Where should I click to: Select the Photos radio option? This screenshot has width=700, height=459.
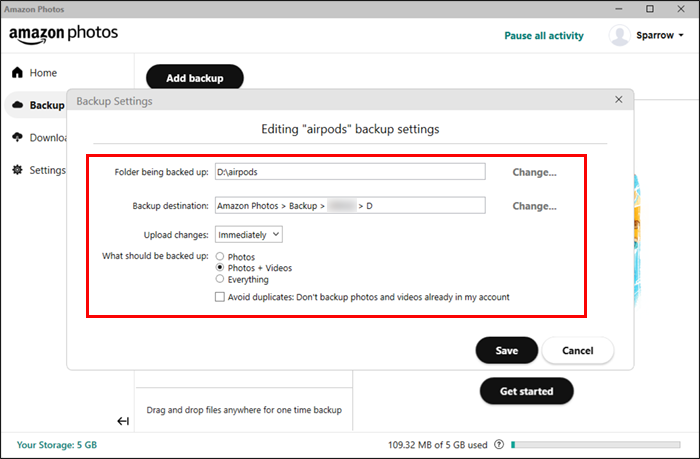click(220, 257)
